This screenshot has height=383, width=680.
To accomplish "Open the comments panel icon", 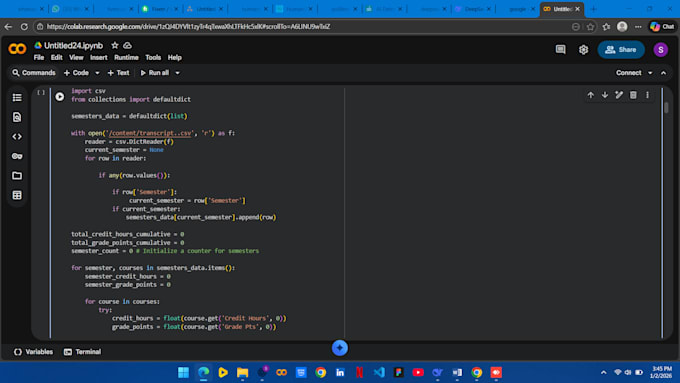I will coord(560,49).
